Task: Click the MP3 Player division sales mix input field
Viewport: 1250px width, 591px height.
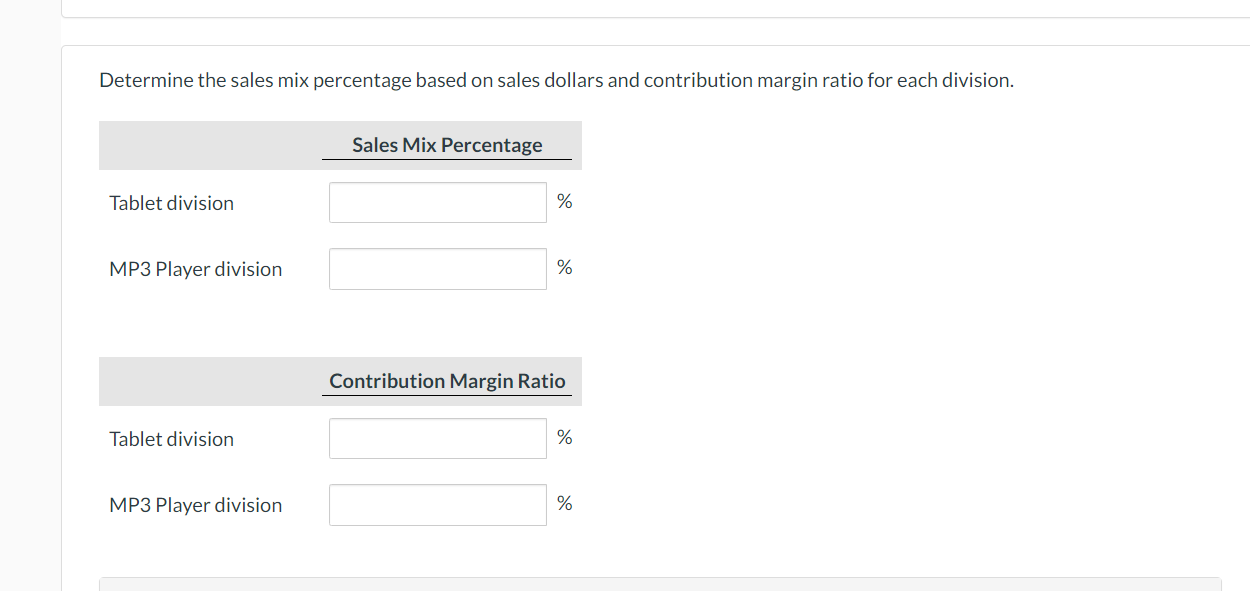Action: (x=437, y=267)
